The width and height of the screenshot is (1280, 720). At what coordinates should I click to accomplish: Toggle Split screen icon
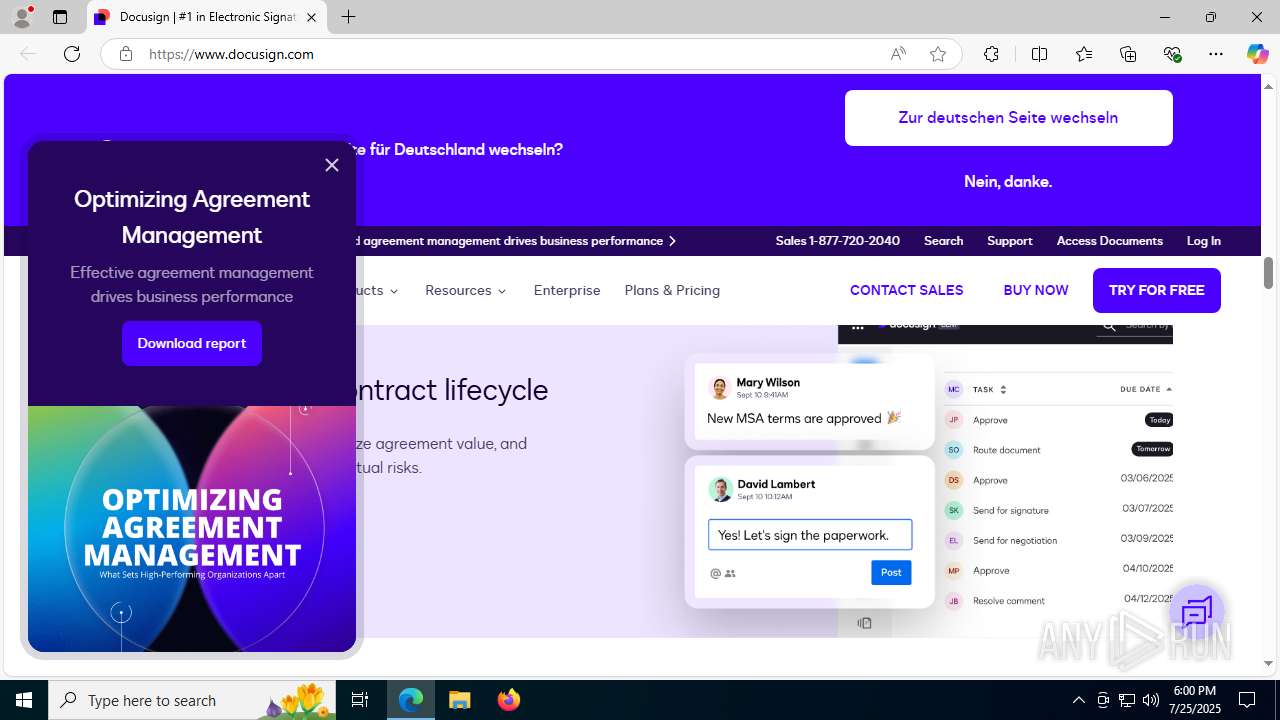pyautogui.click(x=1039, y=54)
